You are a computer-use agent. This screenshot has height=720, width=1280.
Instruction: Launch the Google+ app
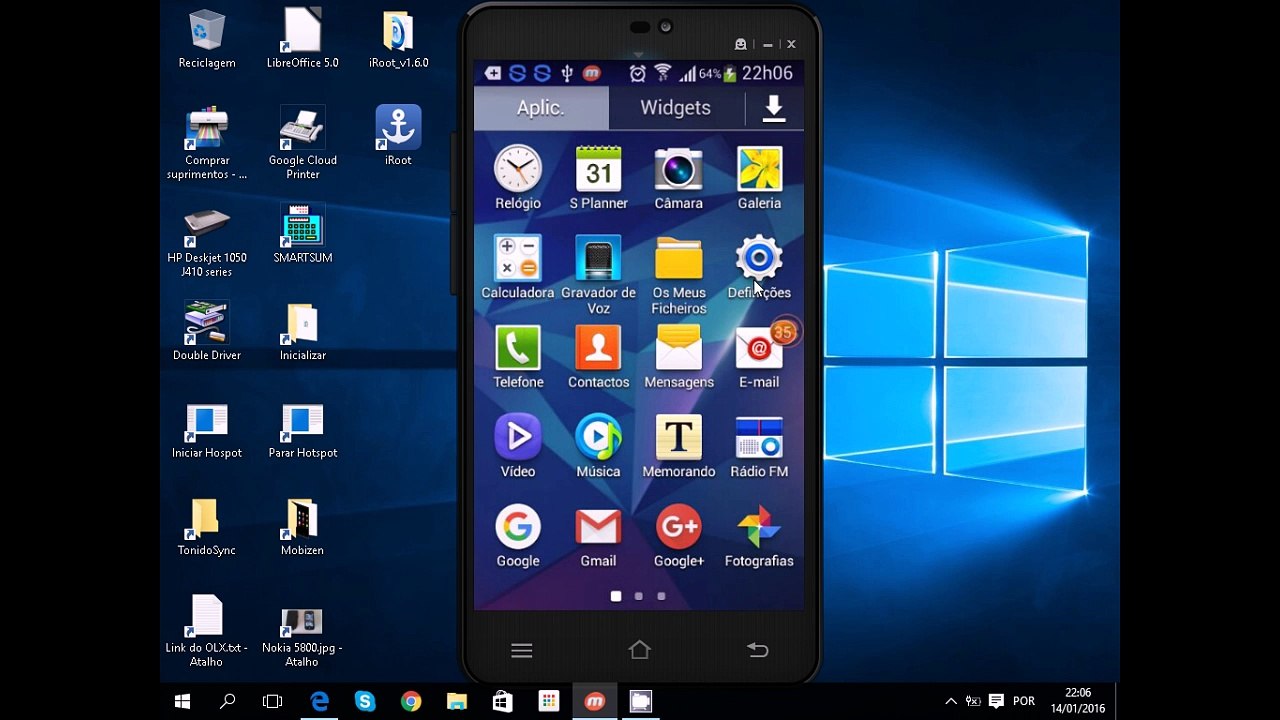point(679,536)
